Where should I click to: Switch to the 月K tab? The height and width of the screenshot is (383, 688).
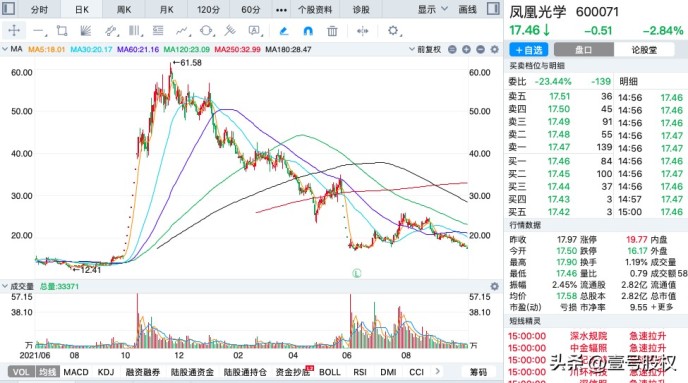click(x=166, y=9)
